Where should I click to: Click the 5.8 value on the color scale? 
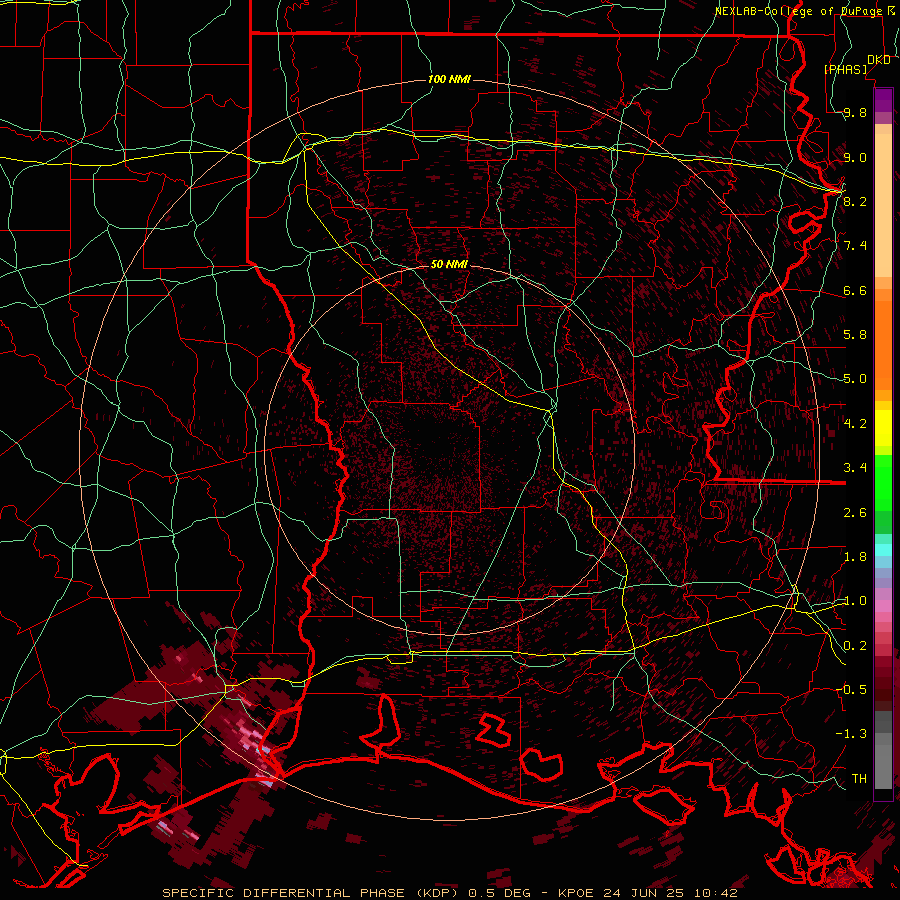coord(855,334)
